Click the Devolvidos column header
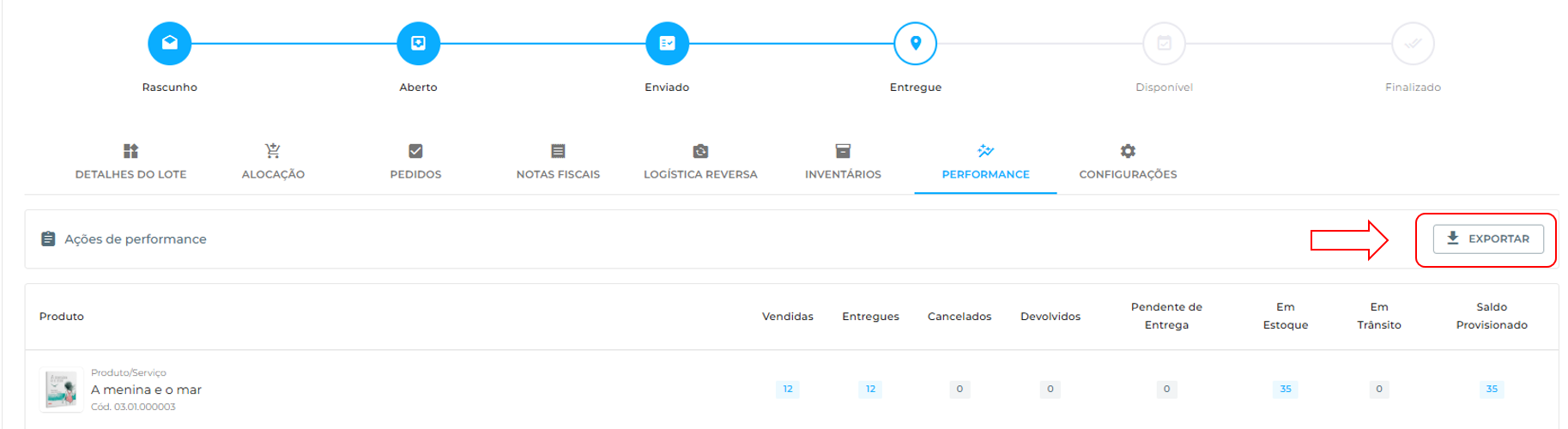This screenshot has width=1568, height=429. pos(1050,317)
